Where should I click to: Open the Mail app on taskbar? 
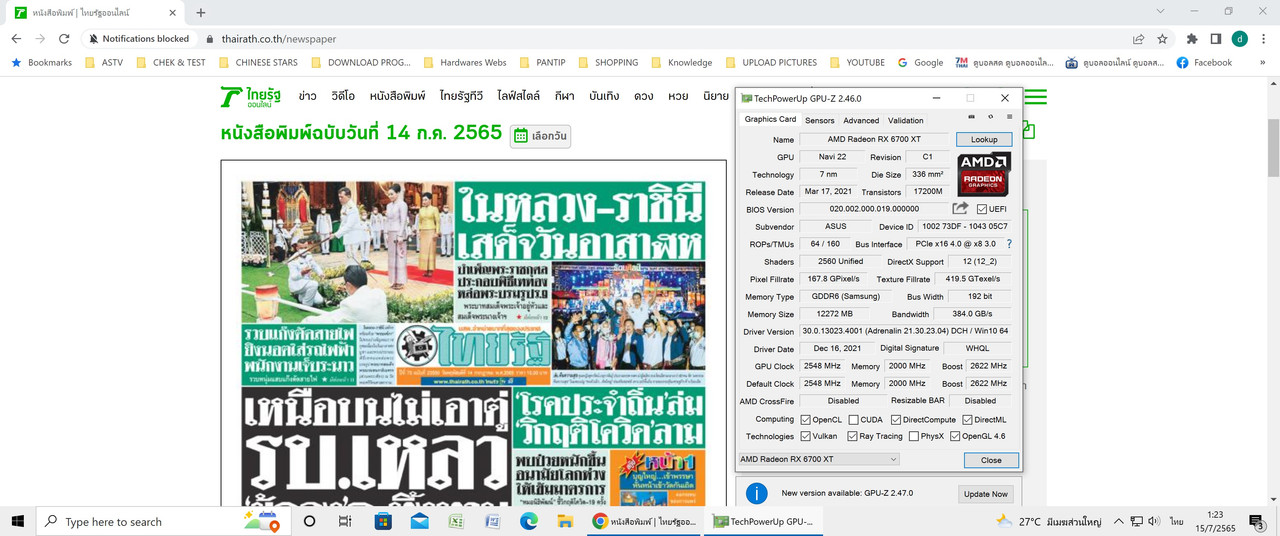click(419, 521)
